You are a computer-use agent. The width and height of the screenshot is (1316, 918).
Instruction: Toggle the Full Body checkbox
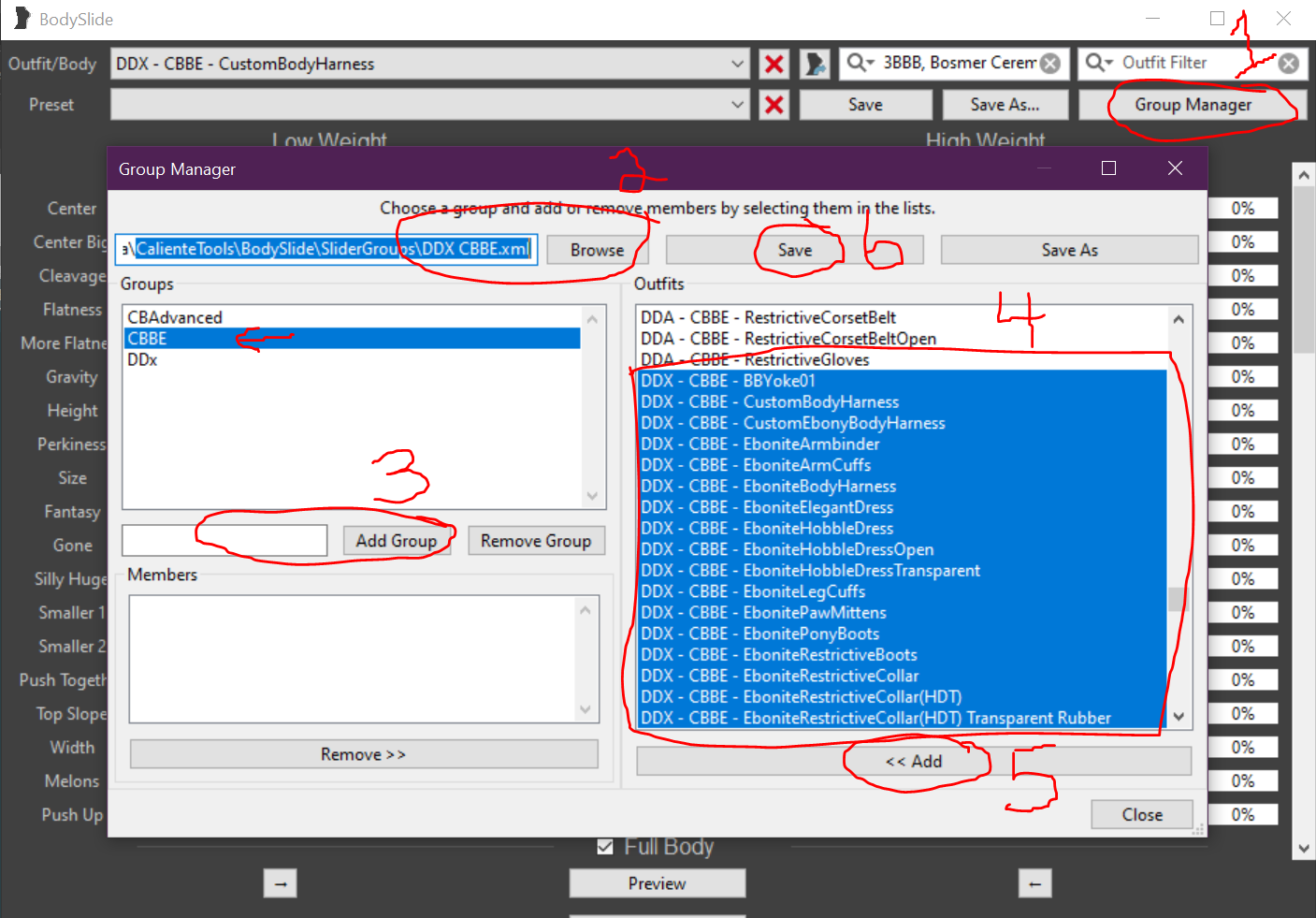tap(605, 847)
